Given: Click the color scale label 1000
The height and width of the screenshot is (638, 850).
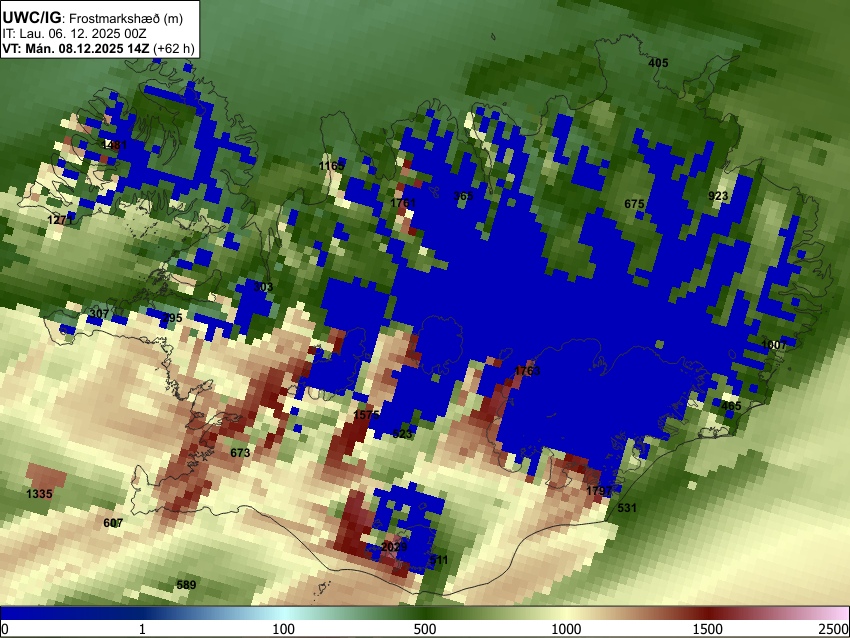Looking at the screenshot, I should coord(566,629).
